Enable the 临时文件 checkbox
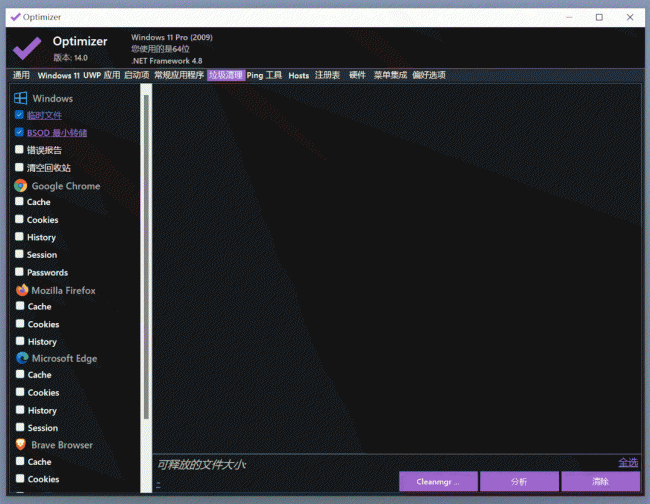 coord(19,115)
